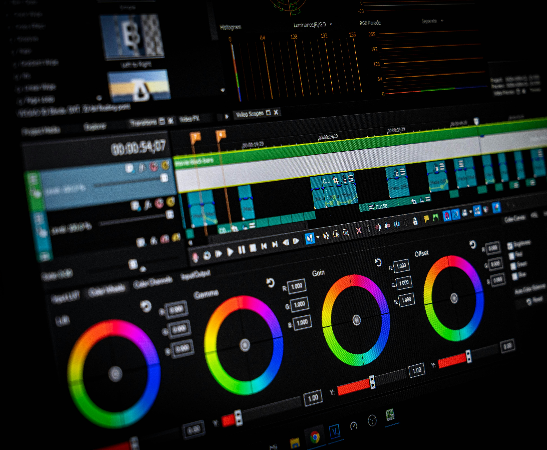This screenshot has height=450, width=547.
Task: Click the padlock lock icon in toolbar
Action: tap(415, 221)
